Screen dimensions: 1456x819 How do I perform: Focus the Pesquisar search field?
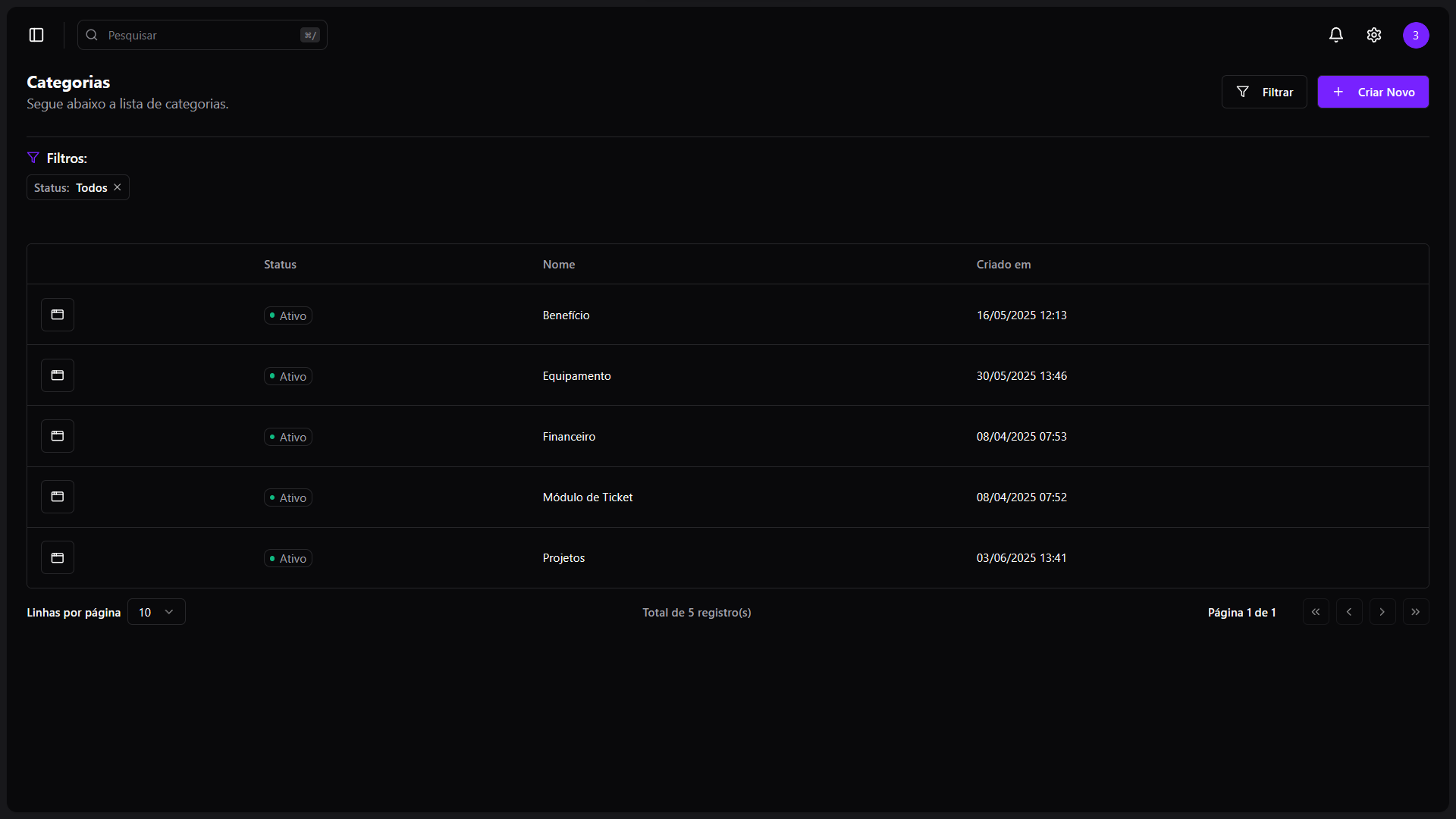point(202,35)
